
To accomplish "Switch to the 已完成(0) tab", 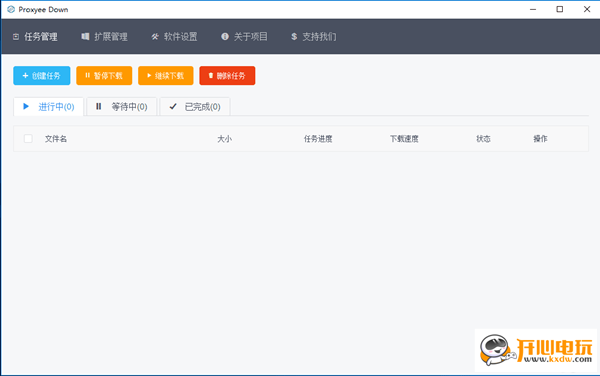I will point(195,107).
